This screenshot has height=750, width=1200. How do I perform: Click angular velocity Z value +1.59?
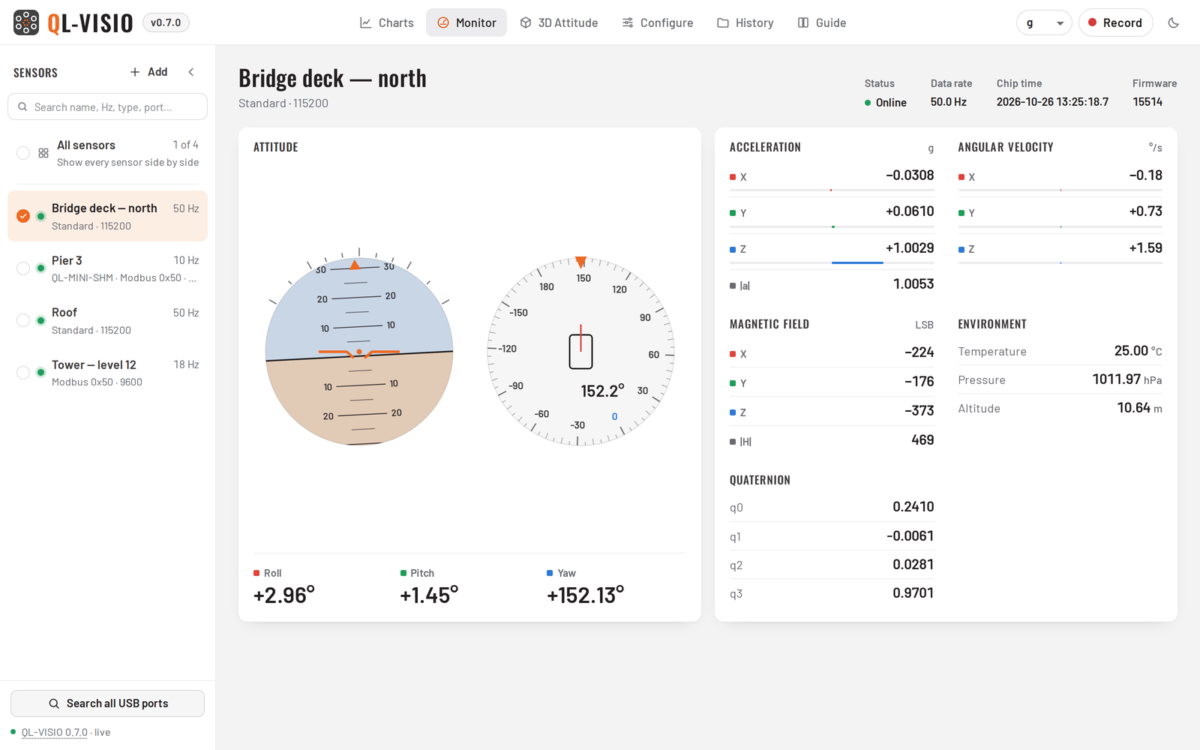coord(1146,248)
